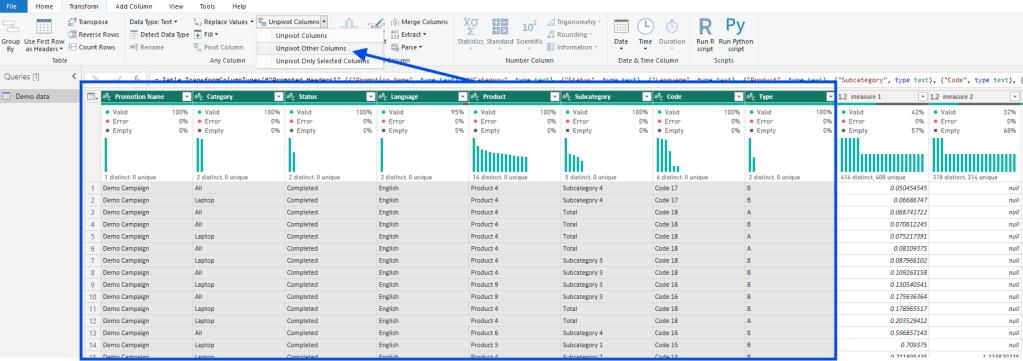Screen dimensions: 1023x361
Task: Open the Code column filter dropdown
Action: pyautogui.click(x=739, y=97)
